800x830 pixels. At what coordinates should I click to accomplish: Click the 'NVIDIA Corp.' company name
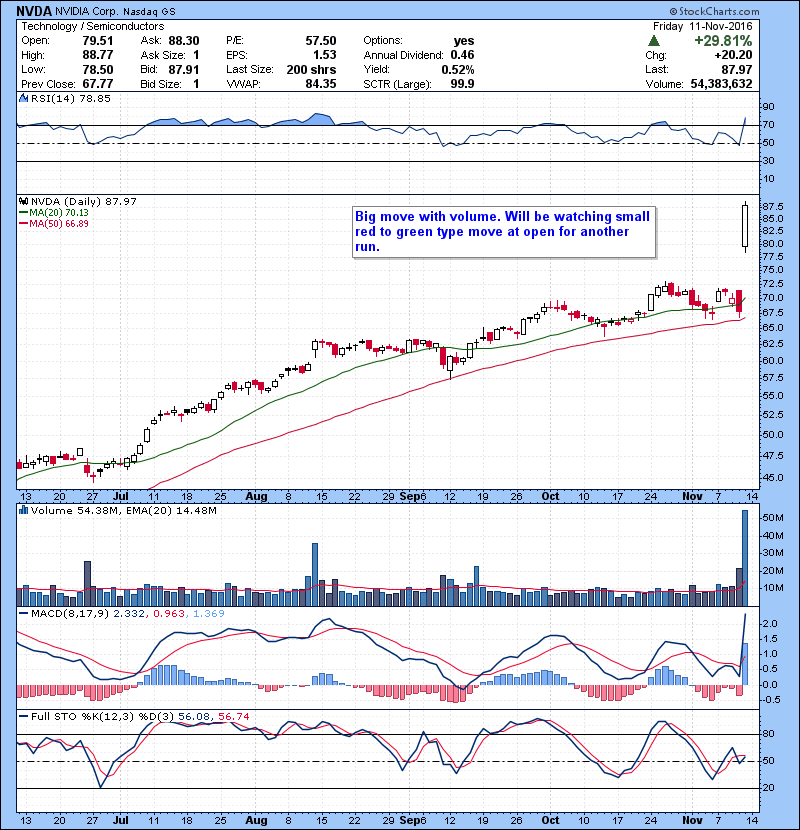click(x=86, y=11)
